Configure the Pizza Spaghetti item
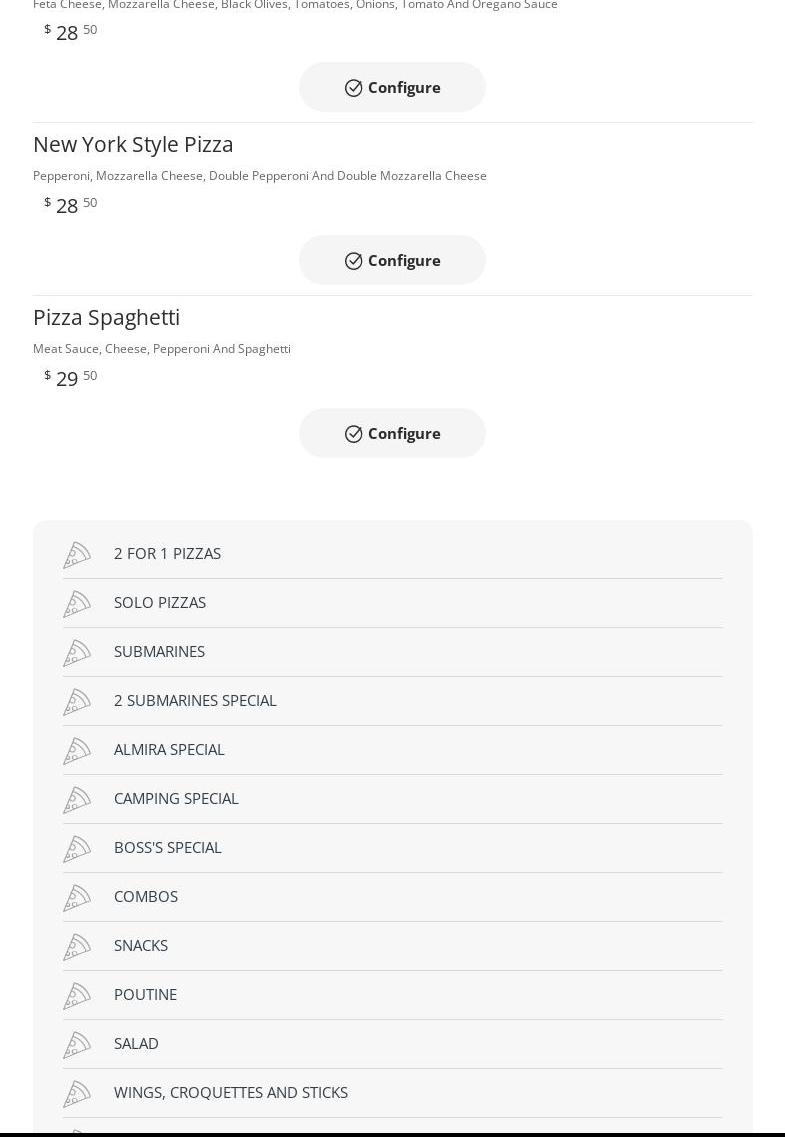This screenshot has width=785, height=1137. 392,433
